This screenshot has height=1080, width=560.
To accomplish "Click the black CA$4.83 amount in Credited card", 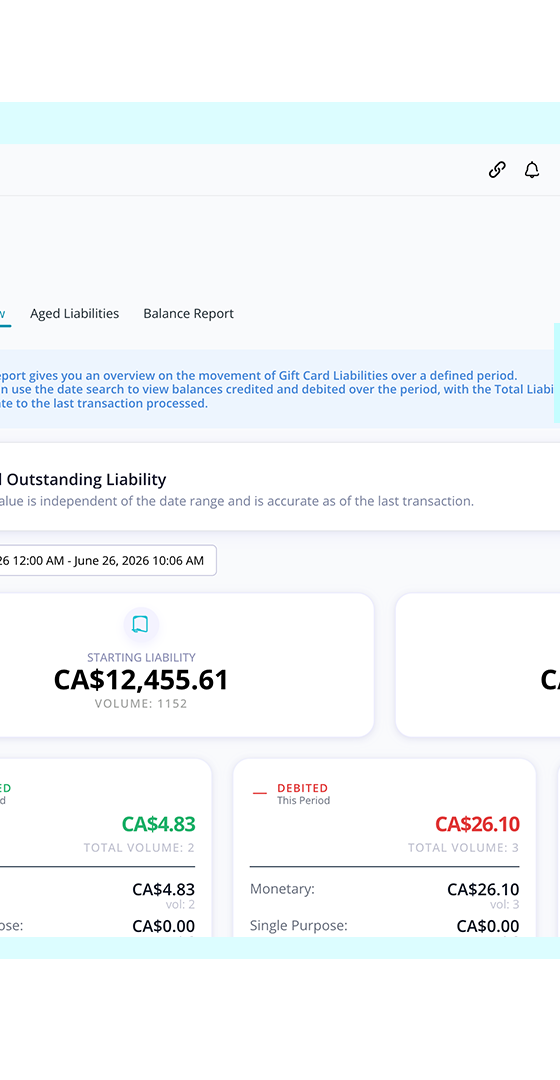I will click(163, 889).
